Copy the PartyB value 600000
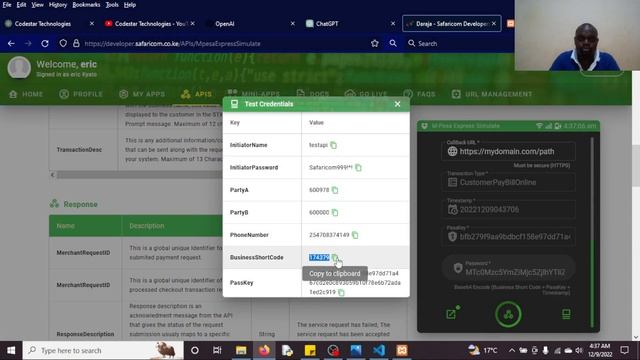This screenshot has height=360, width=640. point(335,212)
